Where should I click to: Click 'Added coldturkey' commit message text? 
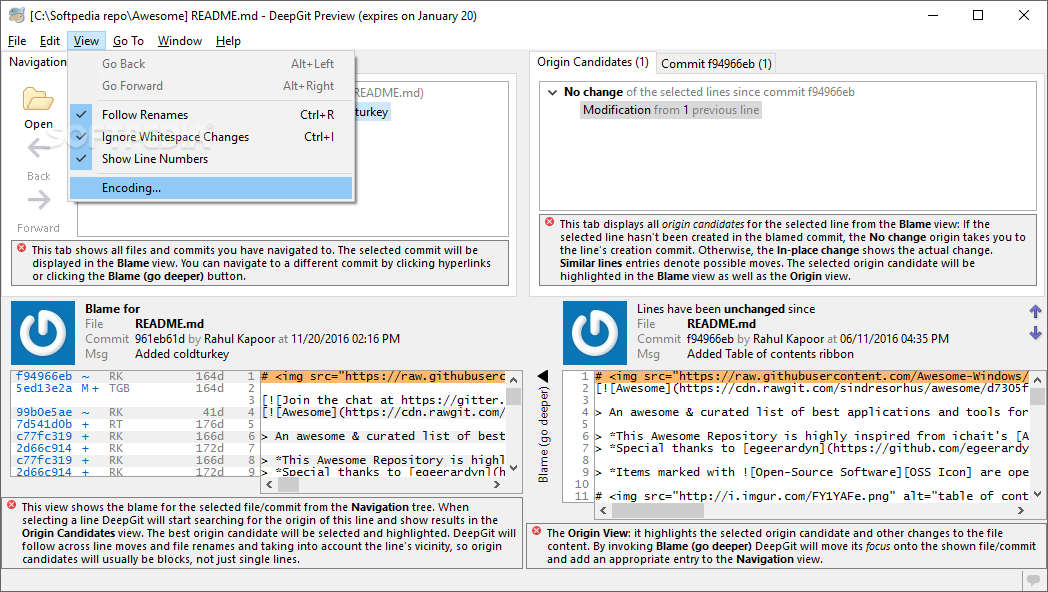pos(182,354)
